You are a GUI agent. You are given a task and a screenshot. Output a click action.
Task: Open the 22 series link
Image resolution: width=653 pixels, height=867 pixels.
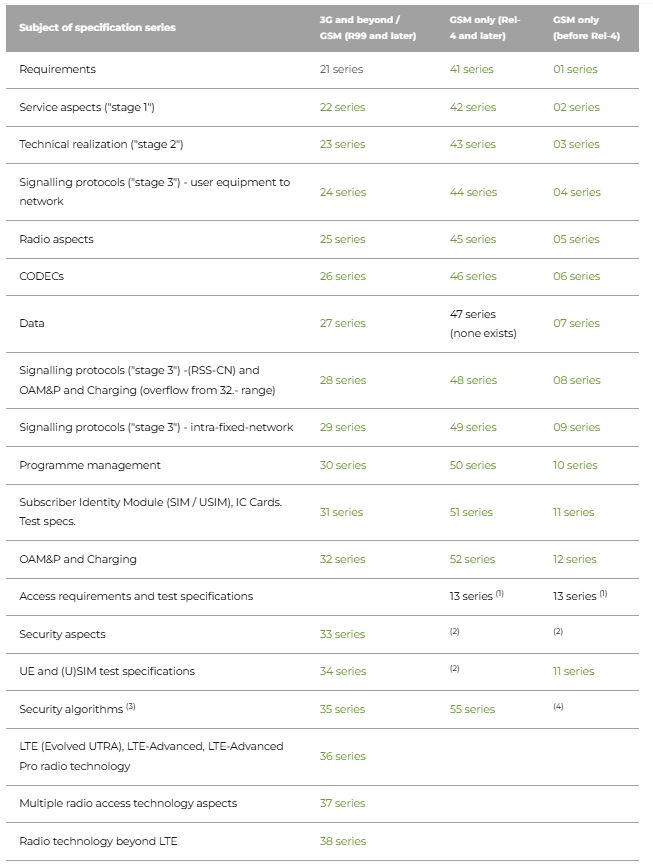(x=342, y=107)
